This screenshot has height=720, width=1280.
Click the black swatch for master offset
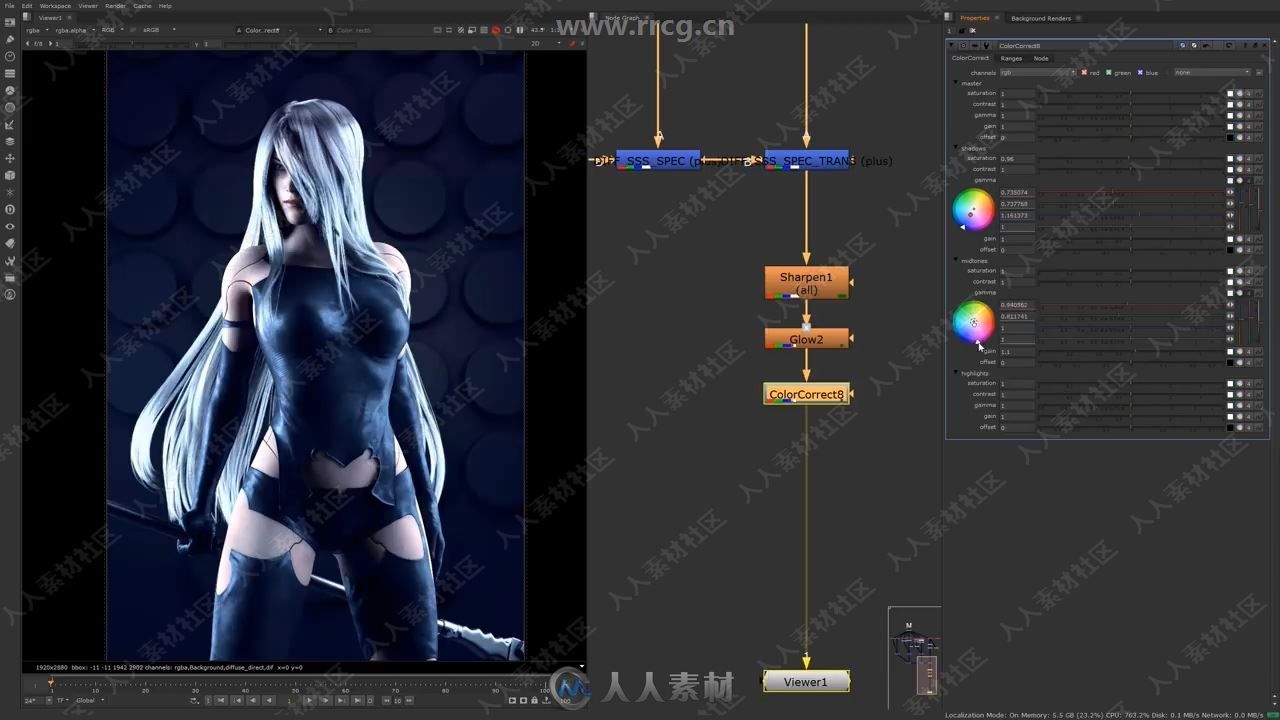click(x=1230, y=137)
